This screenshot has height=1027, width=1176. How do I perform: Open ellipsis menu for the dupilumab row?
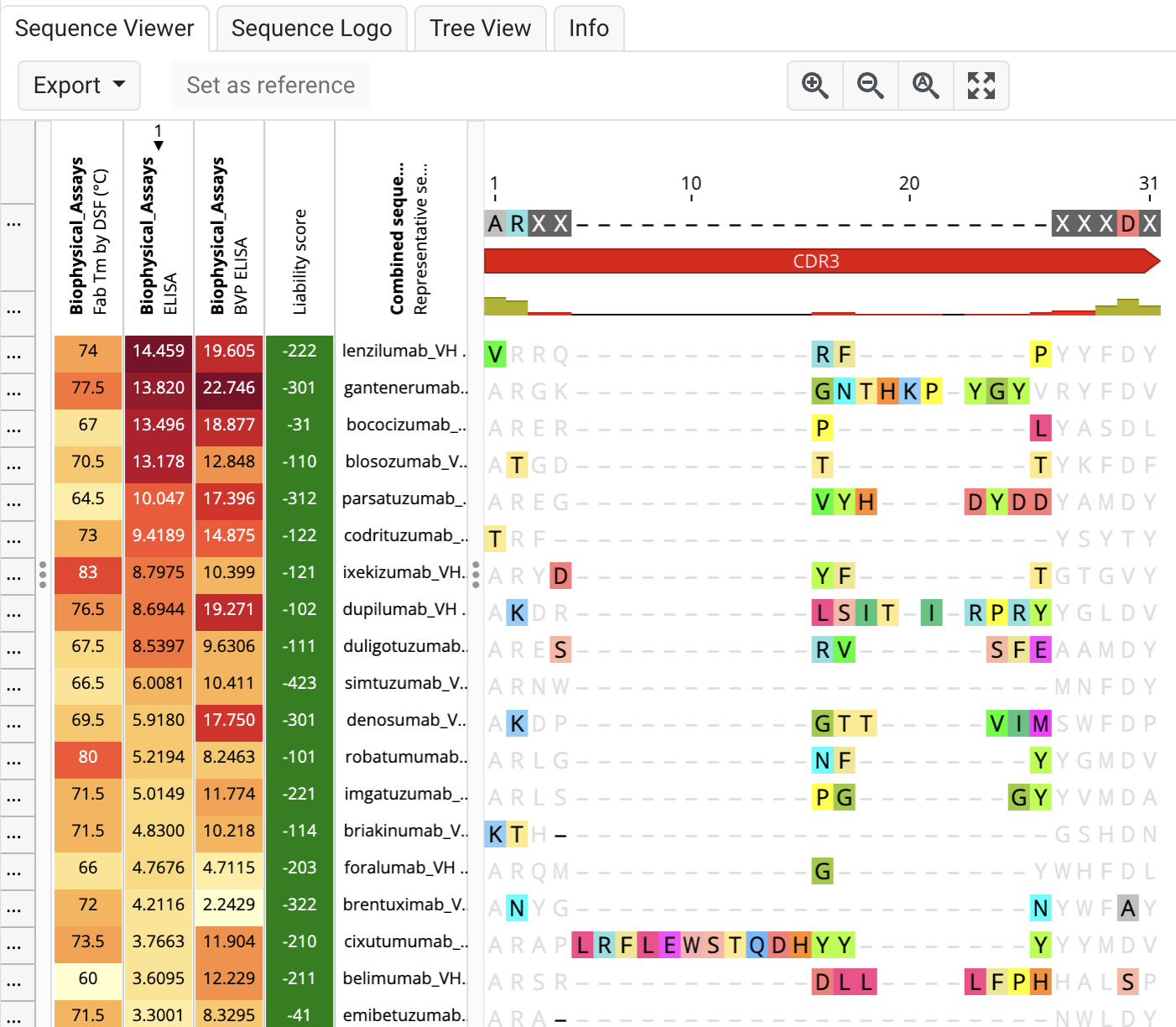tap(14, 613)
